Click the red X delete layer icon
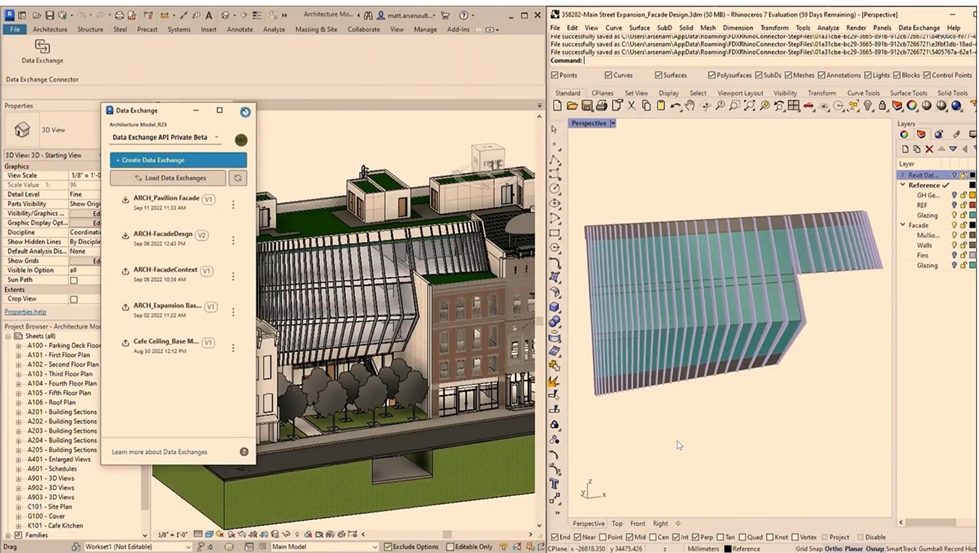This screenshot has height=553, width=979. (929, 149)
